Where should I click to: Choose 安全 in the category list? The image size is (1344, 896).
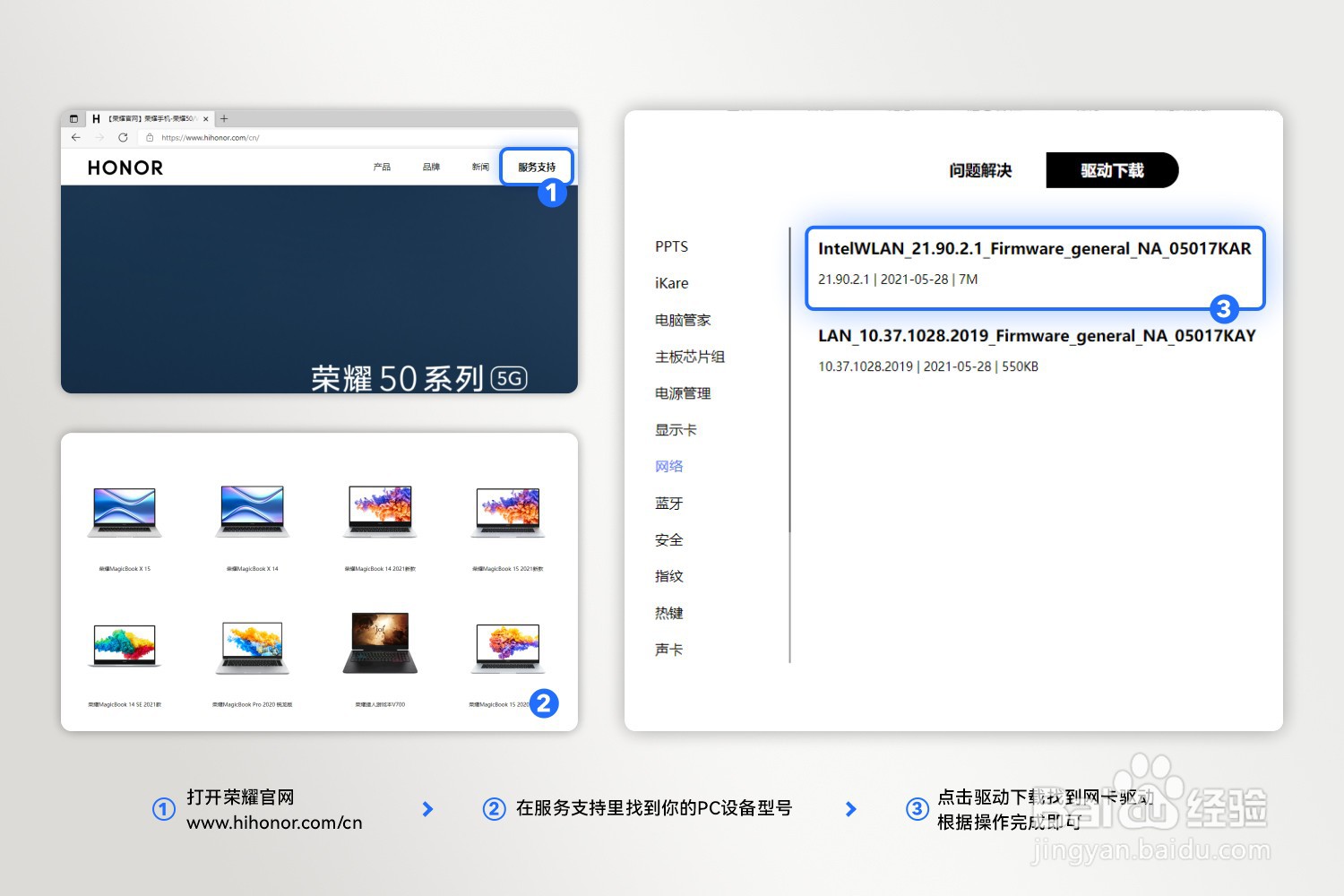point(668,540)
